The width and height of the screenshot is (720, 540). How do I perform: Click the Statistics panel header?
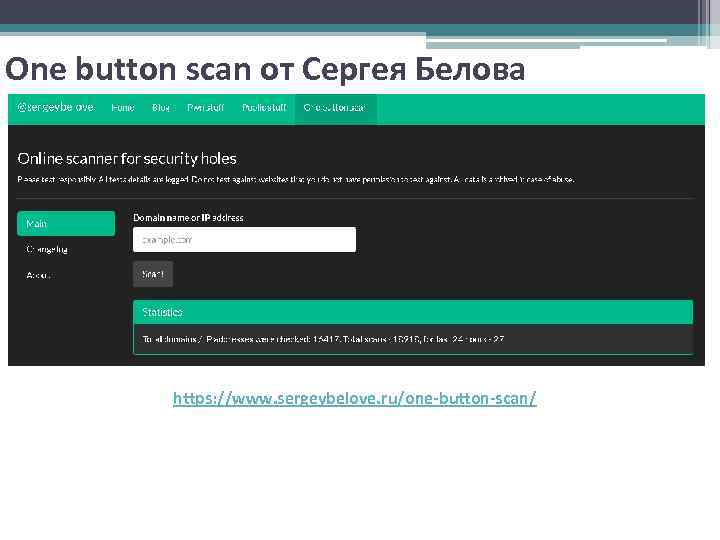pos(413,312)
